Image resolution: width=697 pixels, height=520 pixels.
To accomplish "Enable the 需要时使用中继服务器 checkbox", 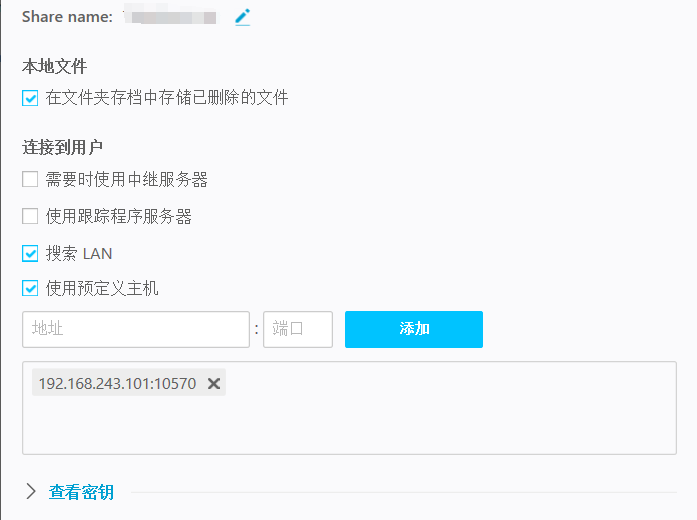I will (30, 180).
